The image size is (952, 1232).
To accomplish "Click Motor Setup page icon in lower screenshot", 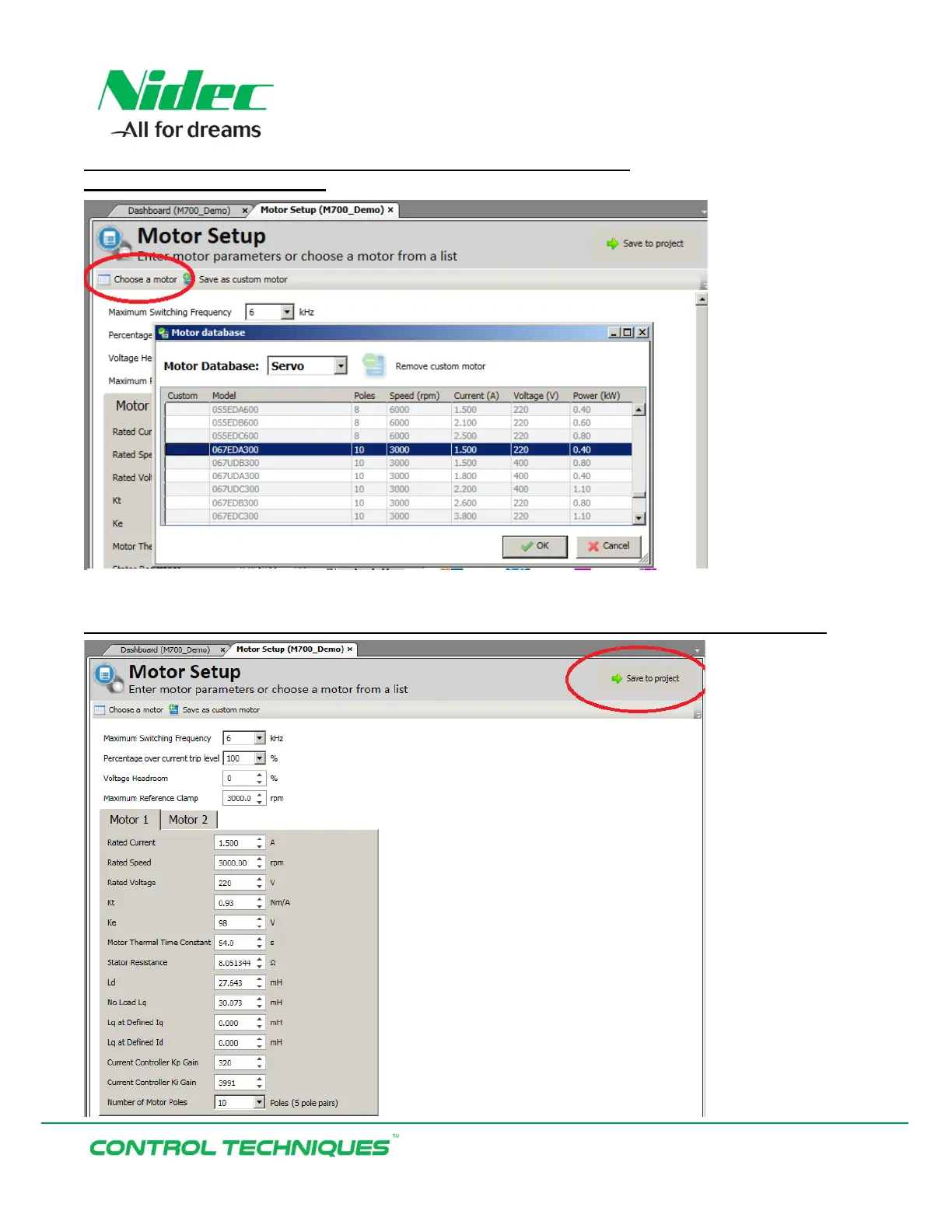I will click(107, 676).
